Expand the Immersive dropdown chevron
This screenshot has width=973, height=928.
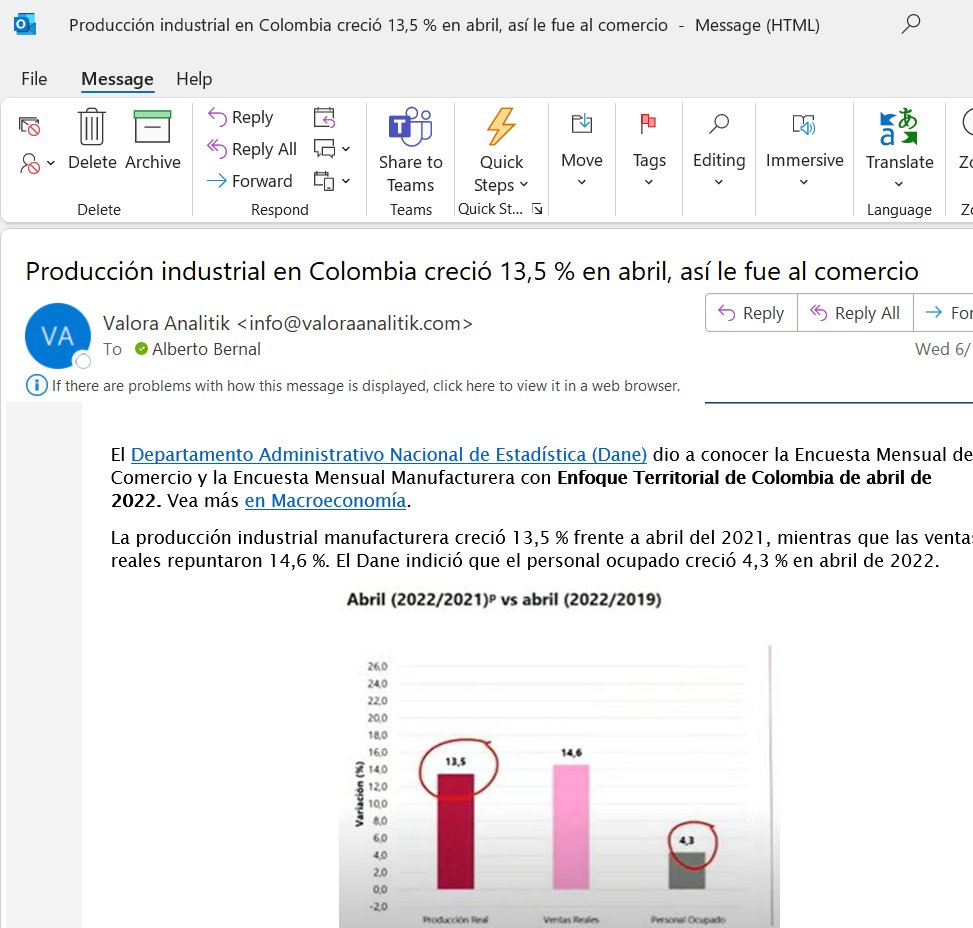click(x=804, y=182)
